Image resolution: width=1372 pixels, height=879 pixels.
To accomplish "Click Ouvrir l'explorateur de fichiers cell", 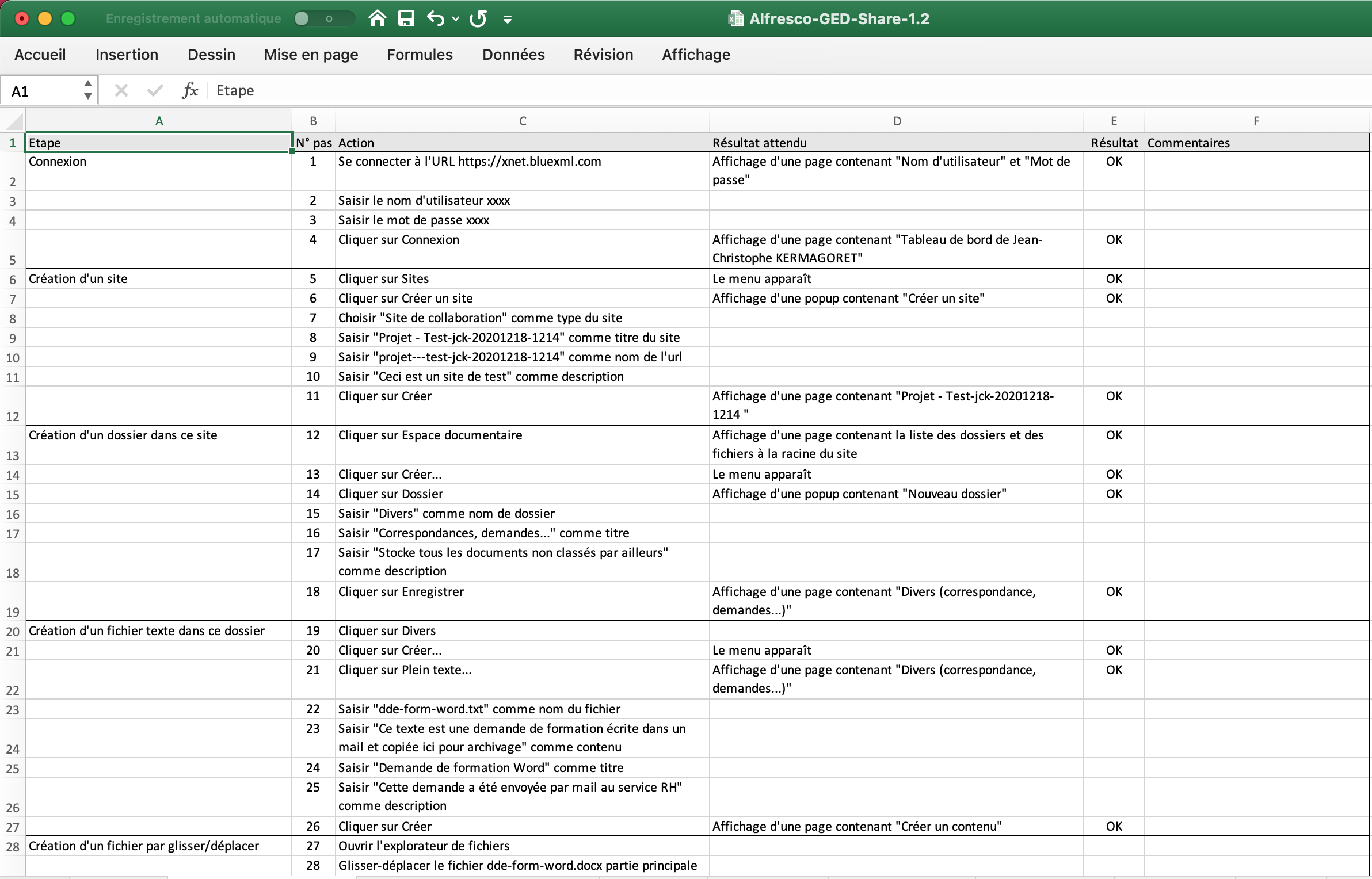I will pos(522,846).
